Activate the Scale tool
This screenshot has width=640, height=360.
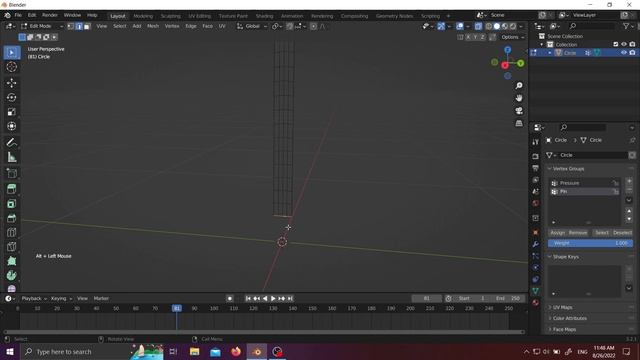11,112
